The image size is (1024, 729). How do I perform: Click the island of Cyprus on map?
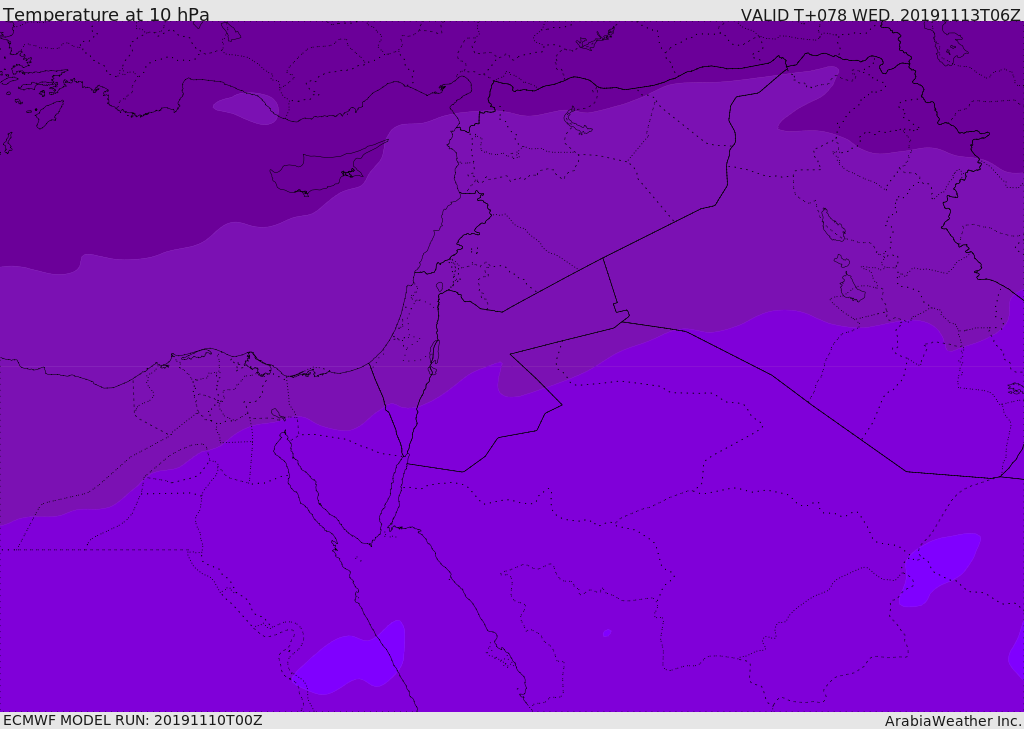point(327,170)
